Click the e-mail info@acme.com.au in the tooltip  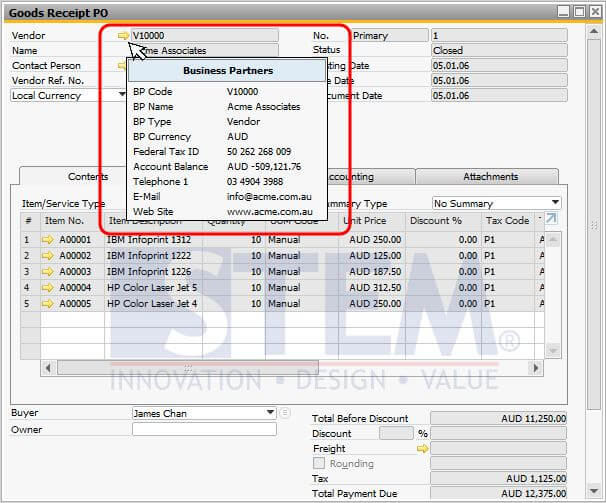pos(269,196)
